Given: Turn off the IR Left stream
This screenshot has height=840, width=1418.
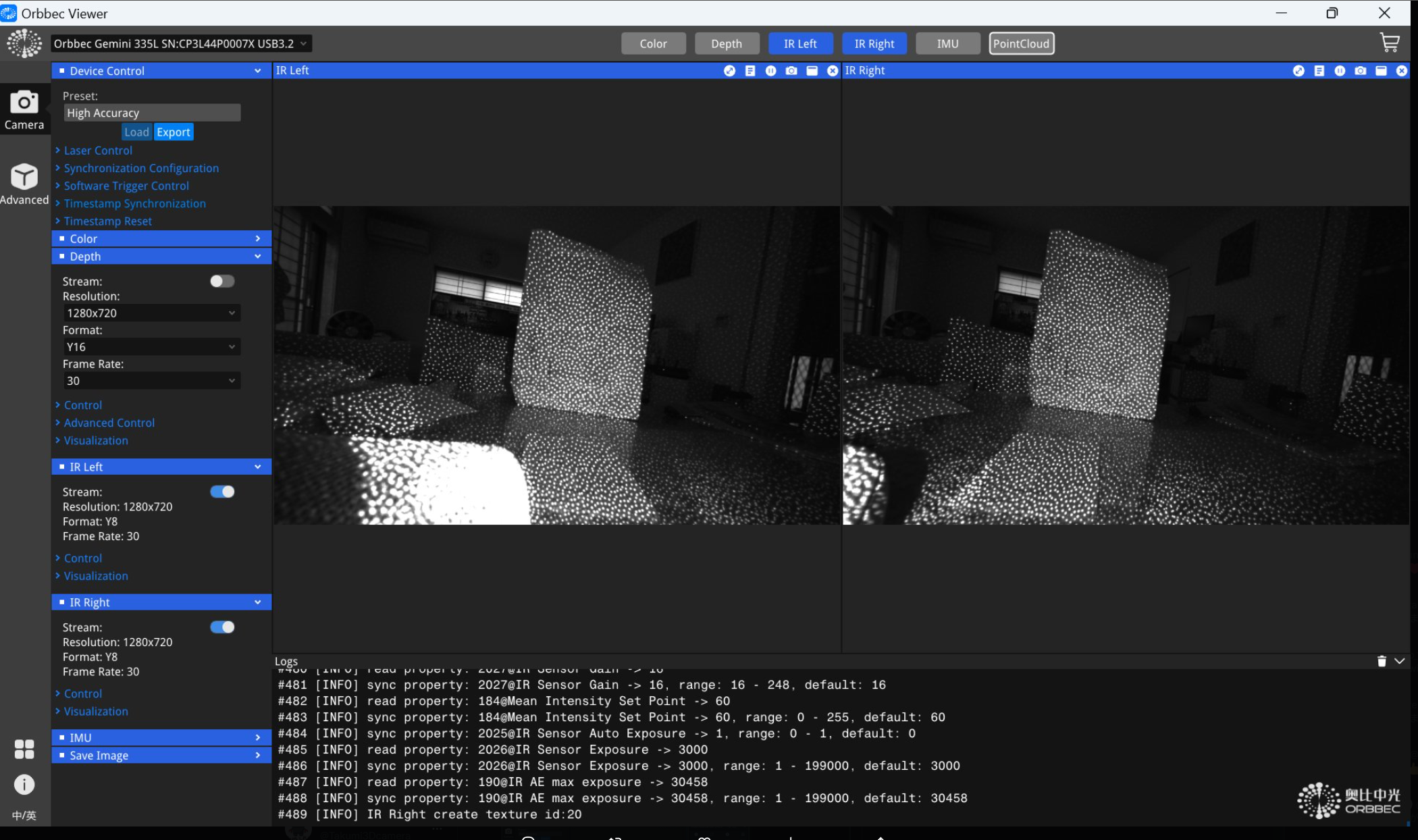Looking at the screenshot, I should (x=221, y=492).
